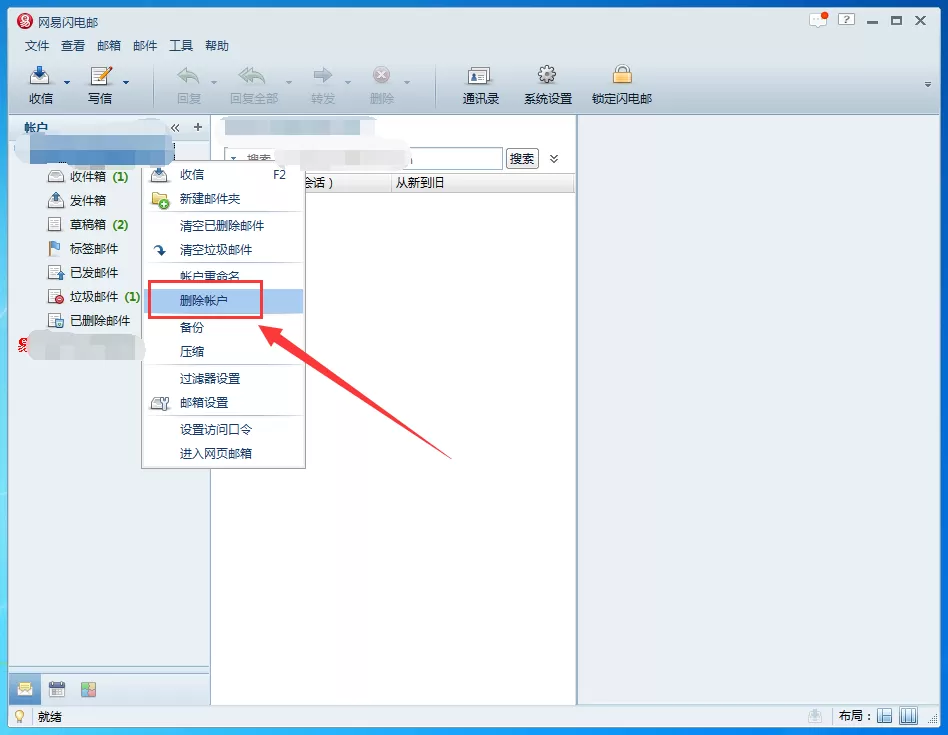The height and width of the screenshot is (735, 948).
Task: Select 垃圾邮件 junk mail folder
Action: [x=94, y=297]
